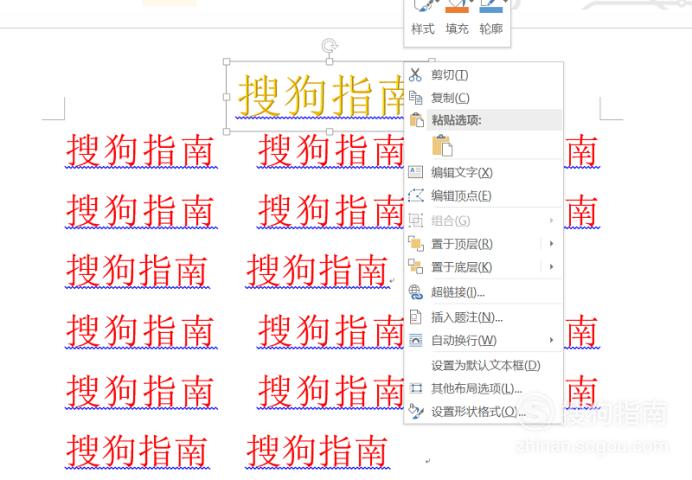Viewport: 692px width, 480px height.
Task: Click the Edit Points icon
Action: (416, 195)
